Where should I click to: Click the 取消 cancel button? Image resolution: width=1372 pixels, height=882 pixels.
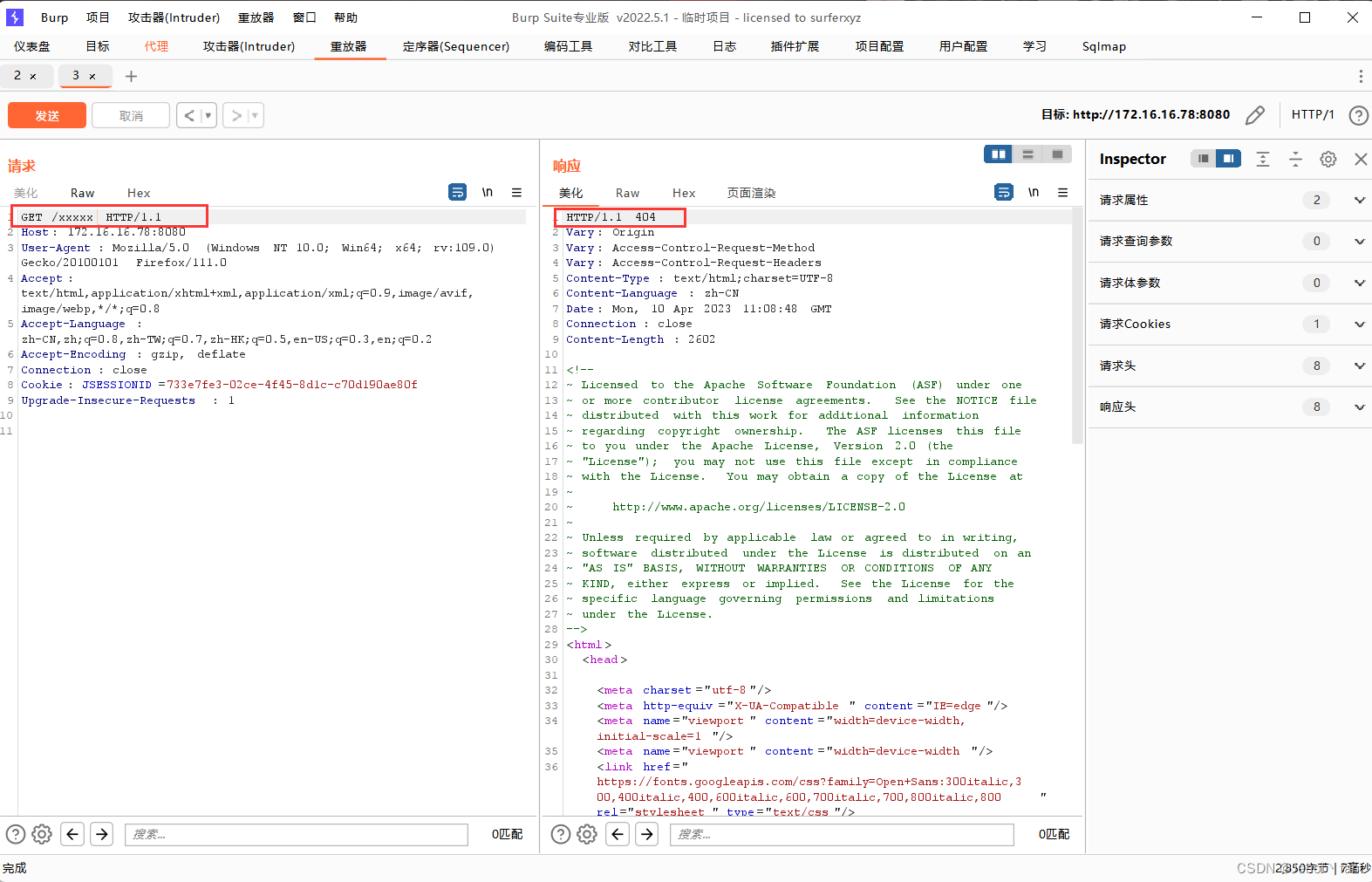[131, 115]
